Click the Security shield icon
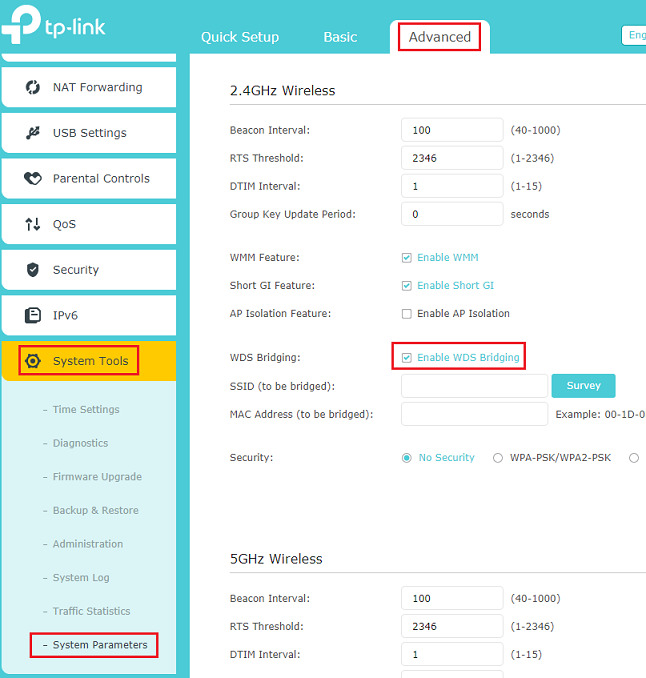The height and width of the screenshot is (678, 646). pos(32,270)
